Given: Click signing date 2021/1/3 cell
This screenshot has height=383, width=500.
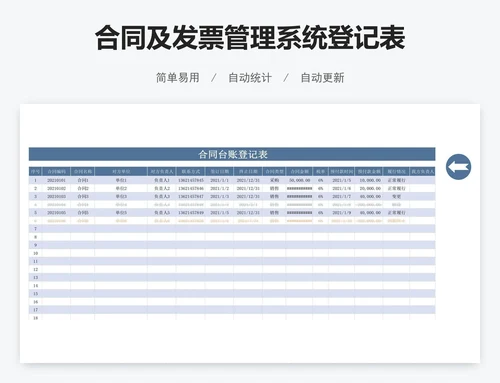Looking at the screenshot, I should [219, 197].
